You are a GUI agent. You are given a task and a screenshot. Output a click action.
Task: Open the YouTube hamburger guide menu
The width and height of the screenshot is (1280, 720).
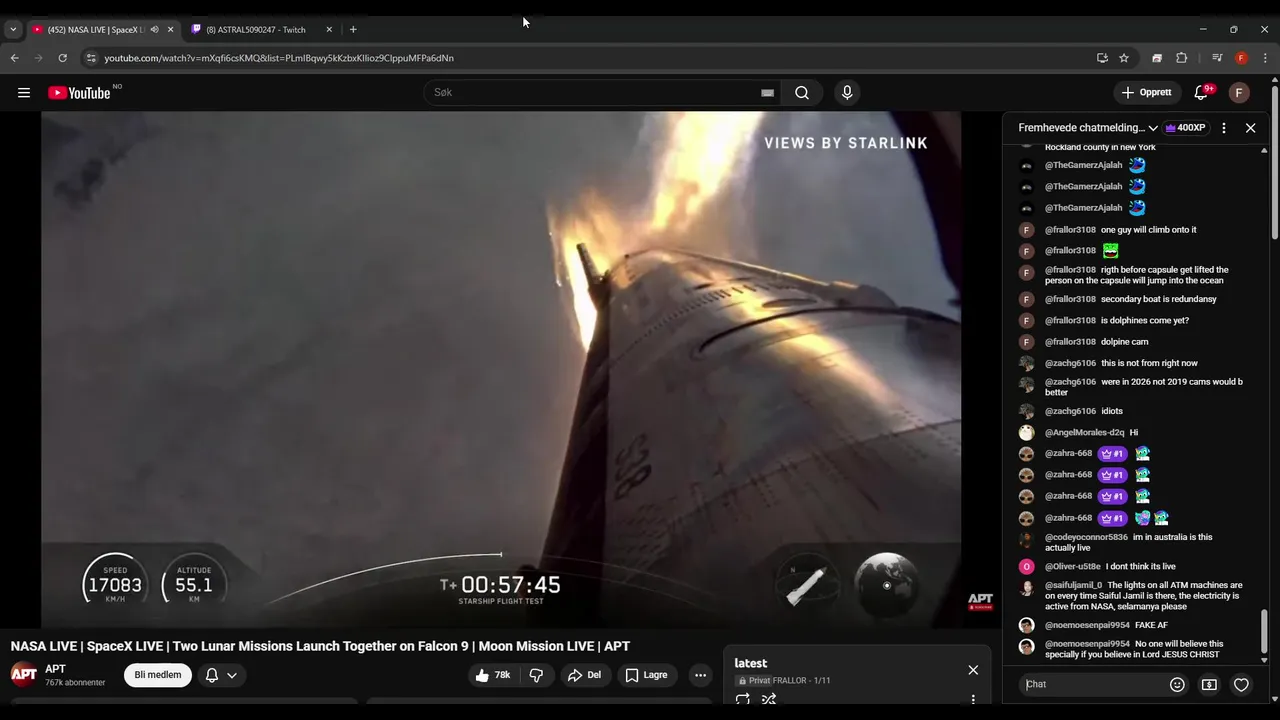pos(24,93)
